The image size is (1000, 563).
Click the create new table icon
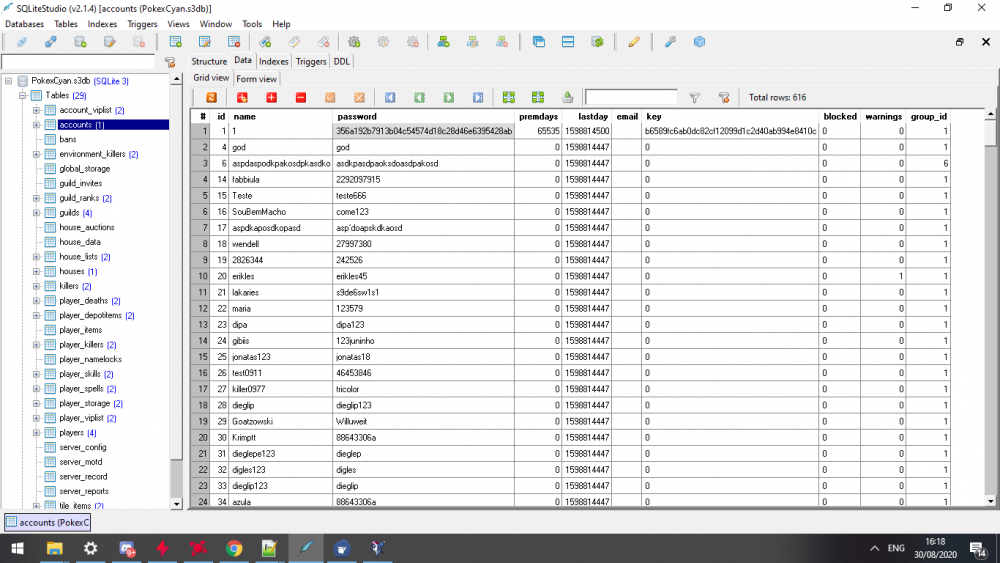(x=175, y=42)
